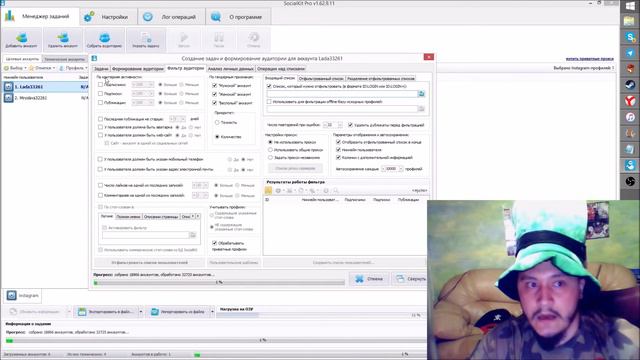
Task: Click the Instagram icon in the bottom tab
Action: 11,295
